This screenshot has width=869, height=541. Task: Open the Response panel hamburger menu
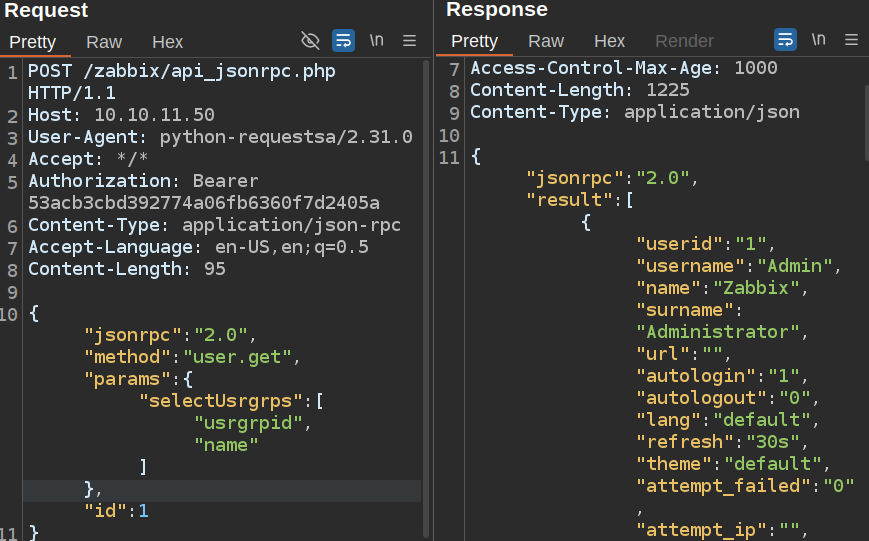tap(852, 41)
